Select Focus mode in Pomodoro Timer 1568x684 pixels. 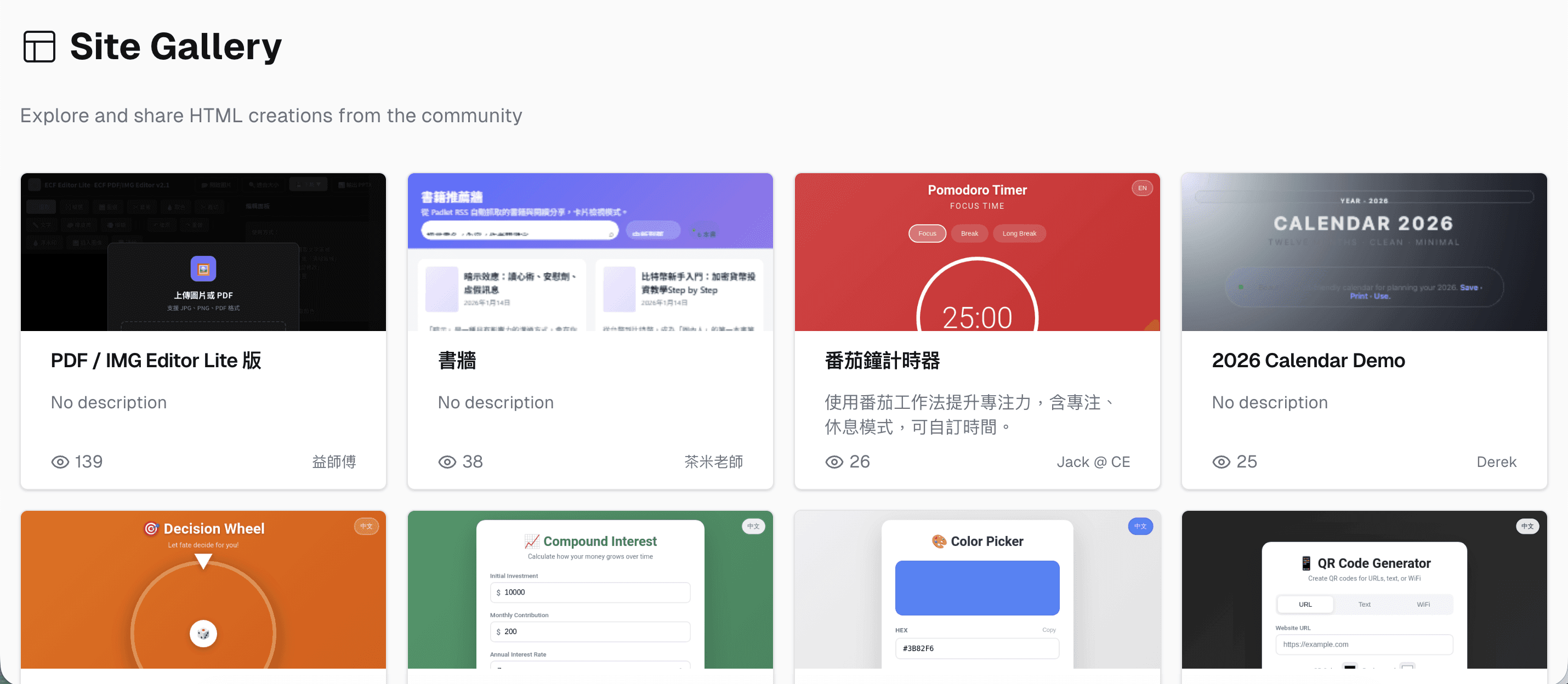click(927, 233)
